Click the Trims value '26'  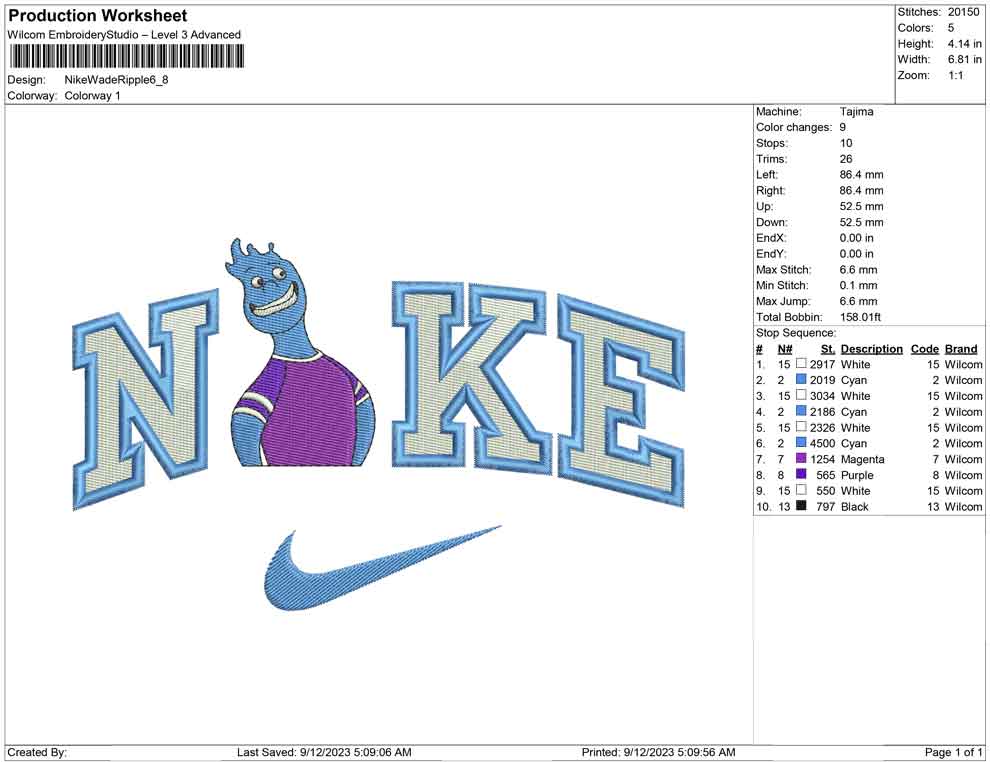click(846, 159)
